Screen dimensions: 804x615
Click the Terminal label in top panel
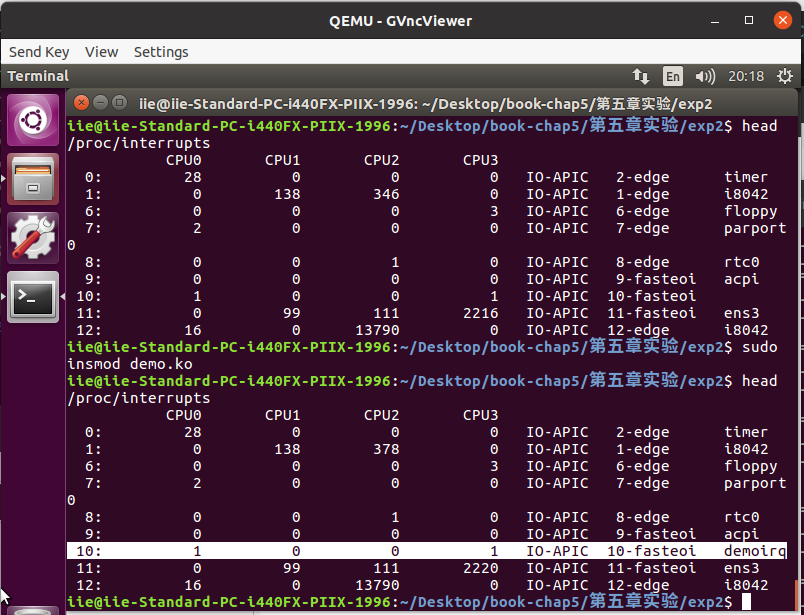(x=38, y=76)
